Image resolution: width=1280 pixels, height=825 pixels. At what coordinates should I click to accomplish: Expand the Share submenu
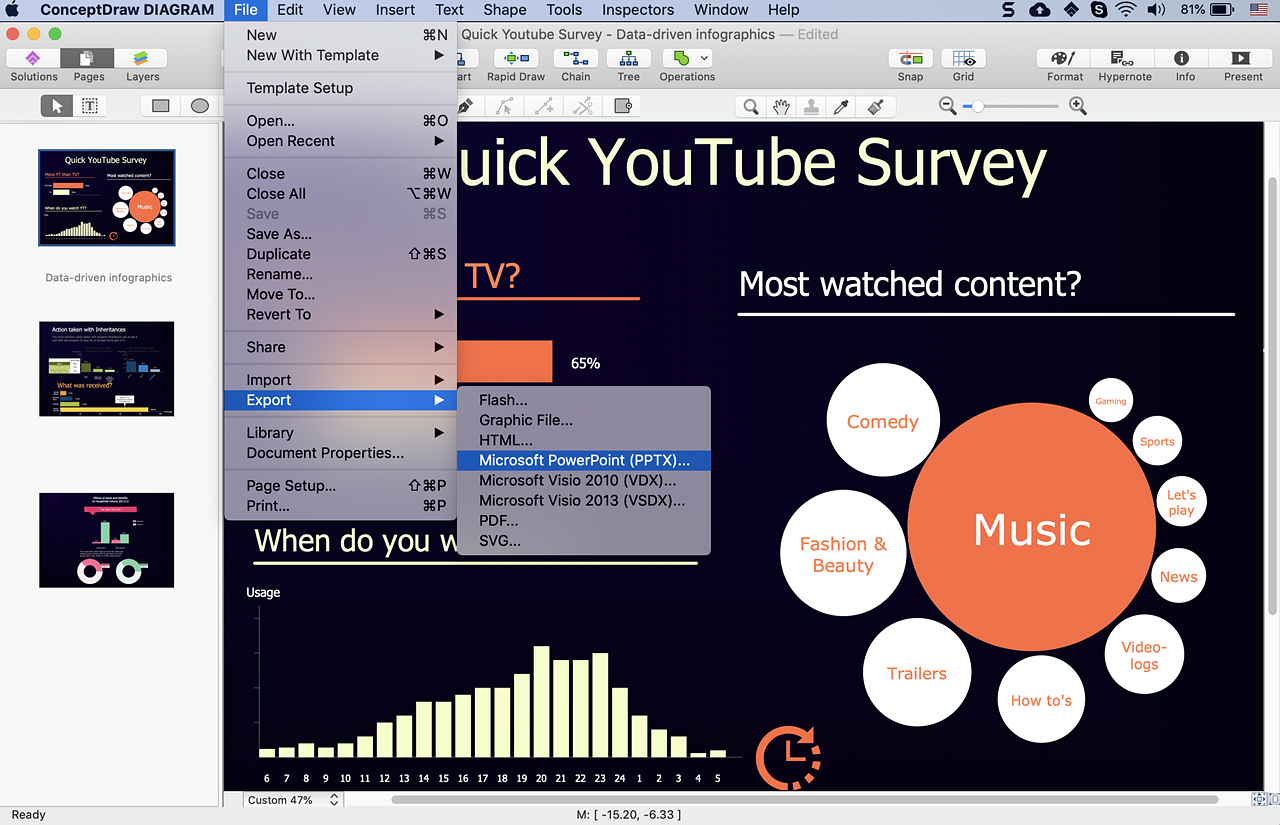pos(340,347)
